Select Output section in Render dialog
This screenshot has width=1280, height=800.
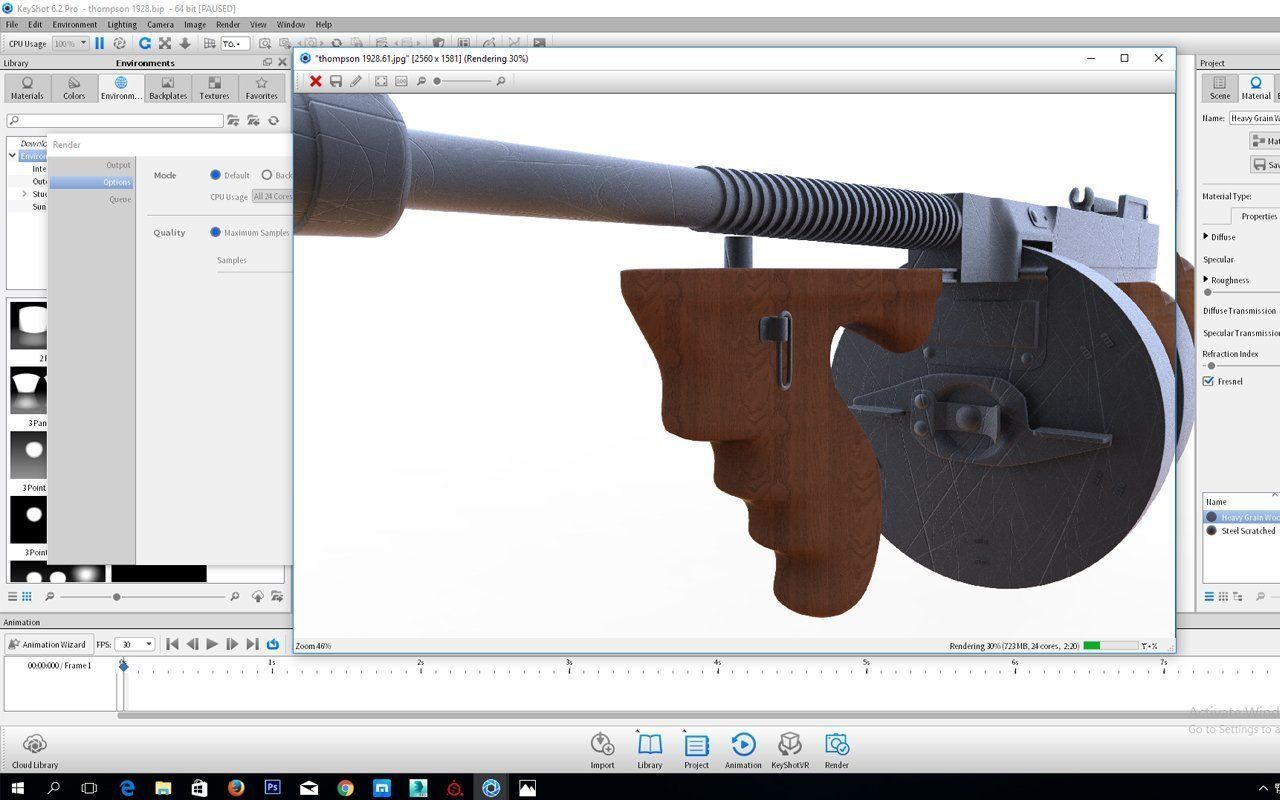coord(119,165)
